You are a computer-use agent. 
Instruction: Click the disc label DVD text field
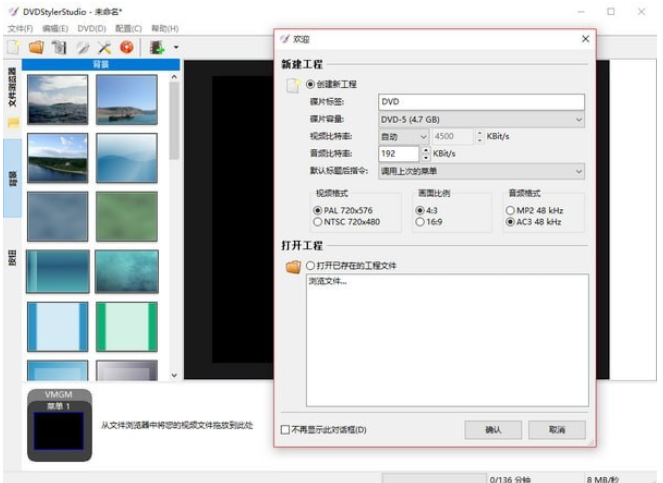(481, 102)
